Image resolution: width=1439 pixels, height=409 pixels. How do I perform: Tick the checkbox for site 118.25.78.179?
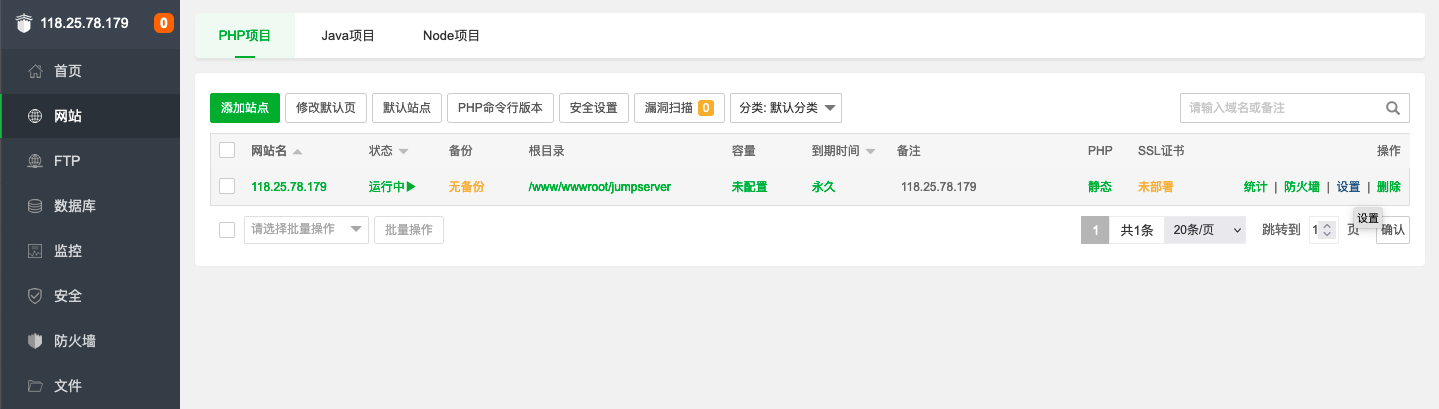(x=227, y=186)
